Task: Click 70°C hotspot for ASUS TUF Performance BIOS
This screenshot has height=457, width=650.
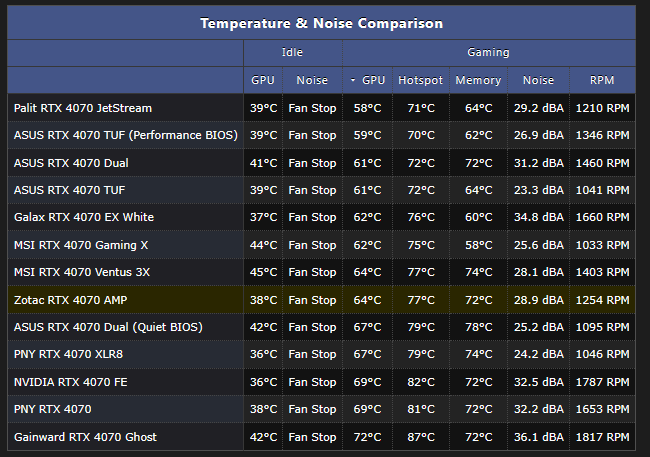Action: [x=421, y=135]
